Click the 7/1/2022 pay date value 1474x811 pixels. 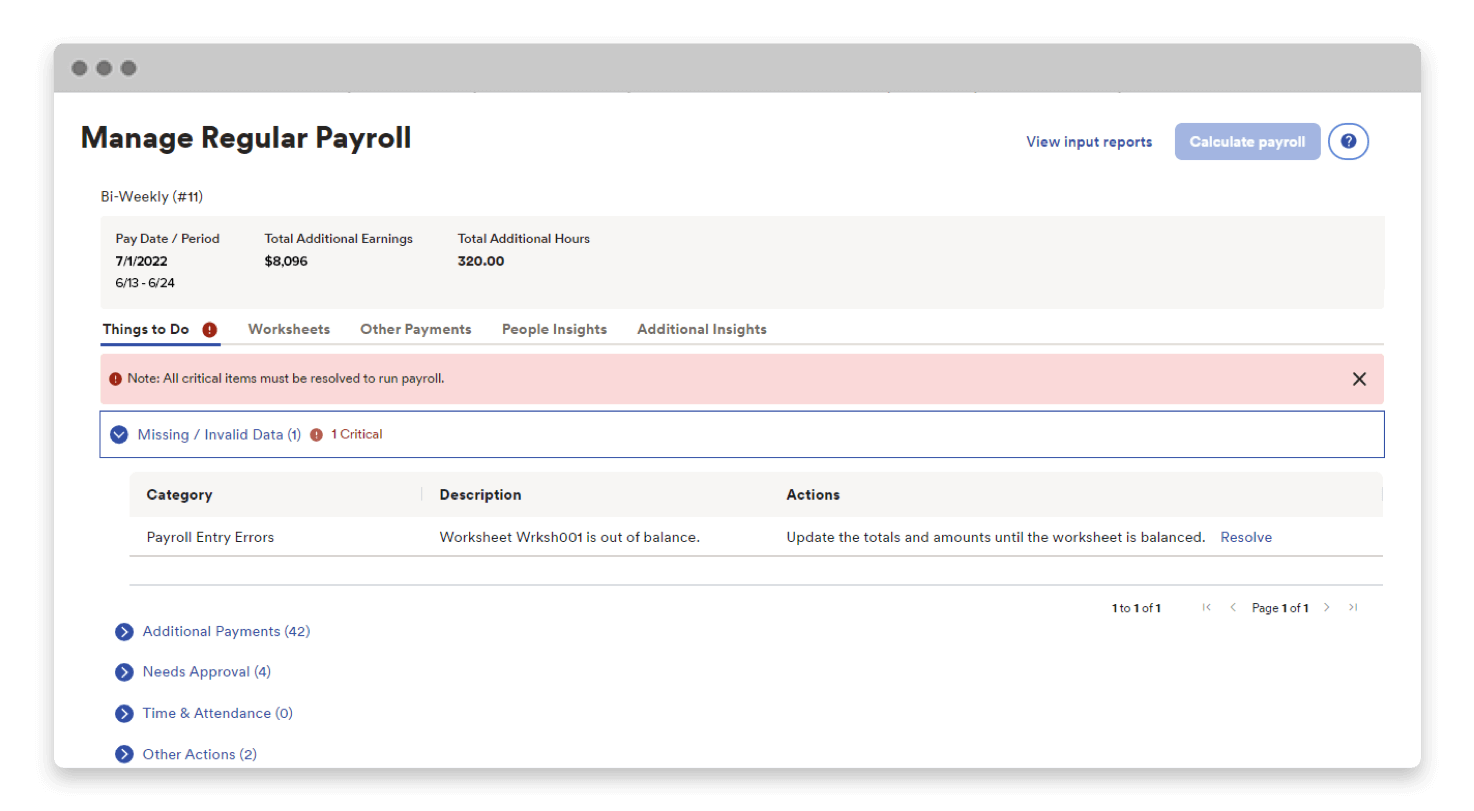(x=142, y=261)
